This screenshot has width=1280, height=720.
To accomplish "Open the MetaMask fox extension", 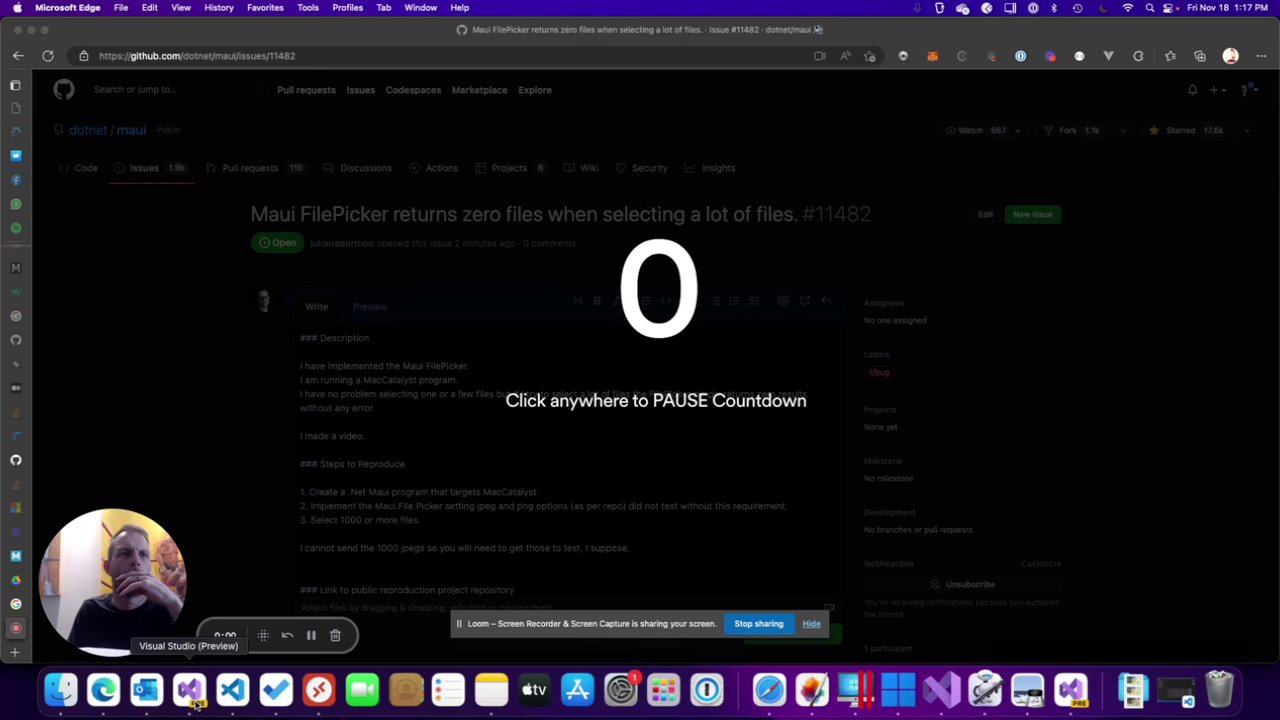I will 932,56.
